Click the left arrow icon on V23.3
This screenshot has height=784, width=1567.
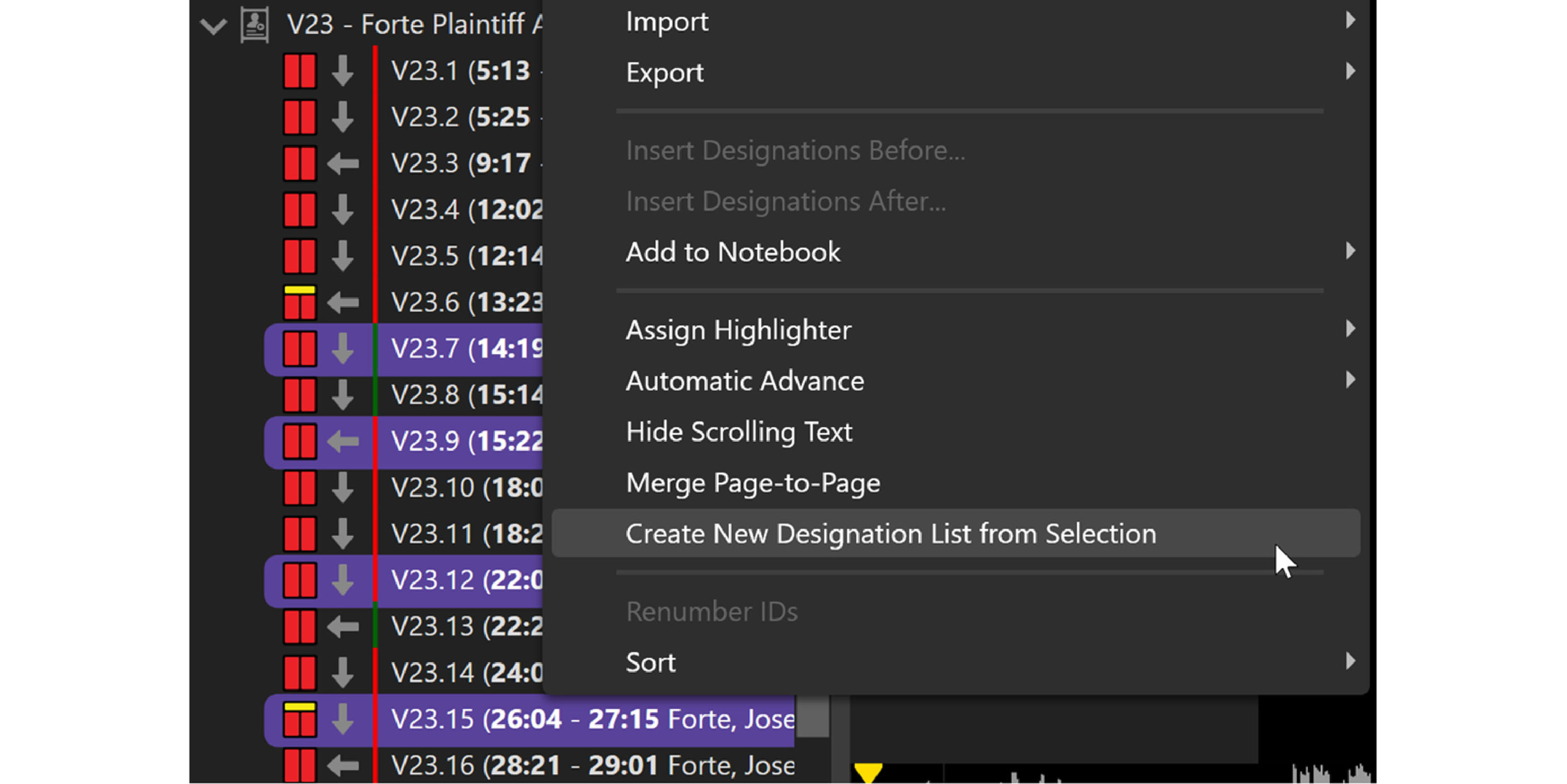click(x=343, y=163)
